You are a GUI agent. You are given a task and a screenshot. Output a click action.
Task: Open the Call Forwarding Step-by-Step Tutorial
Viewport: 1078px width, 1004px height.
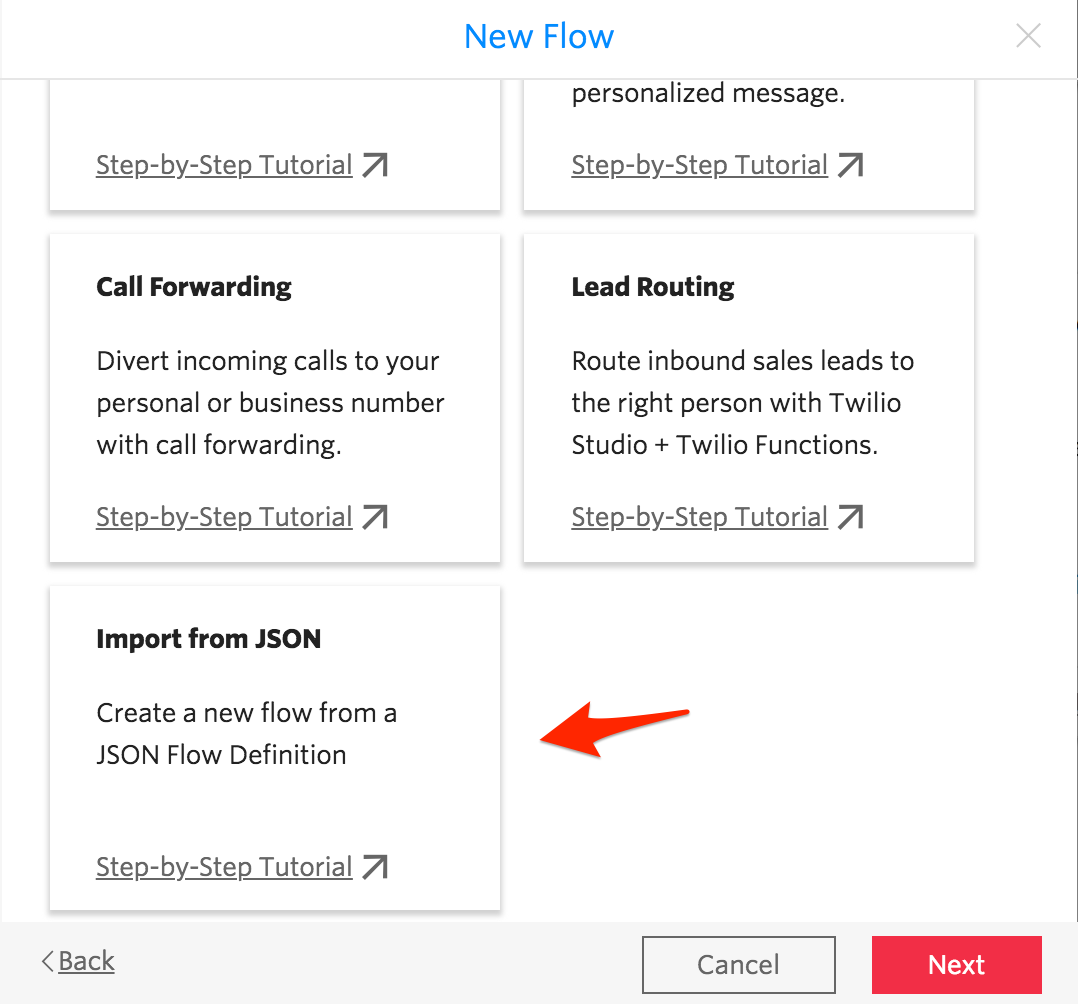click(224, 516)
